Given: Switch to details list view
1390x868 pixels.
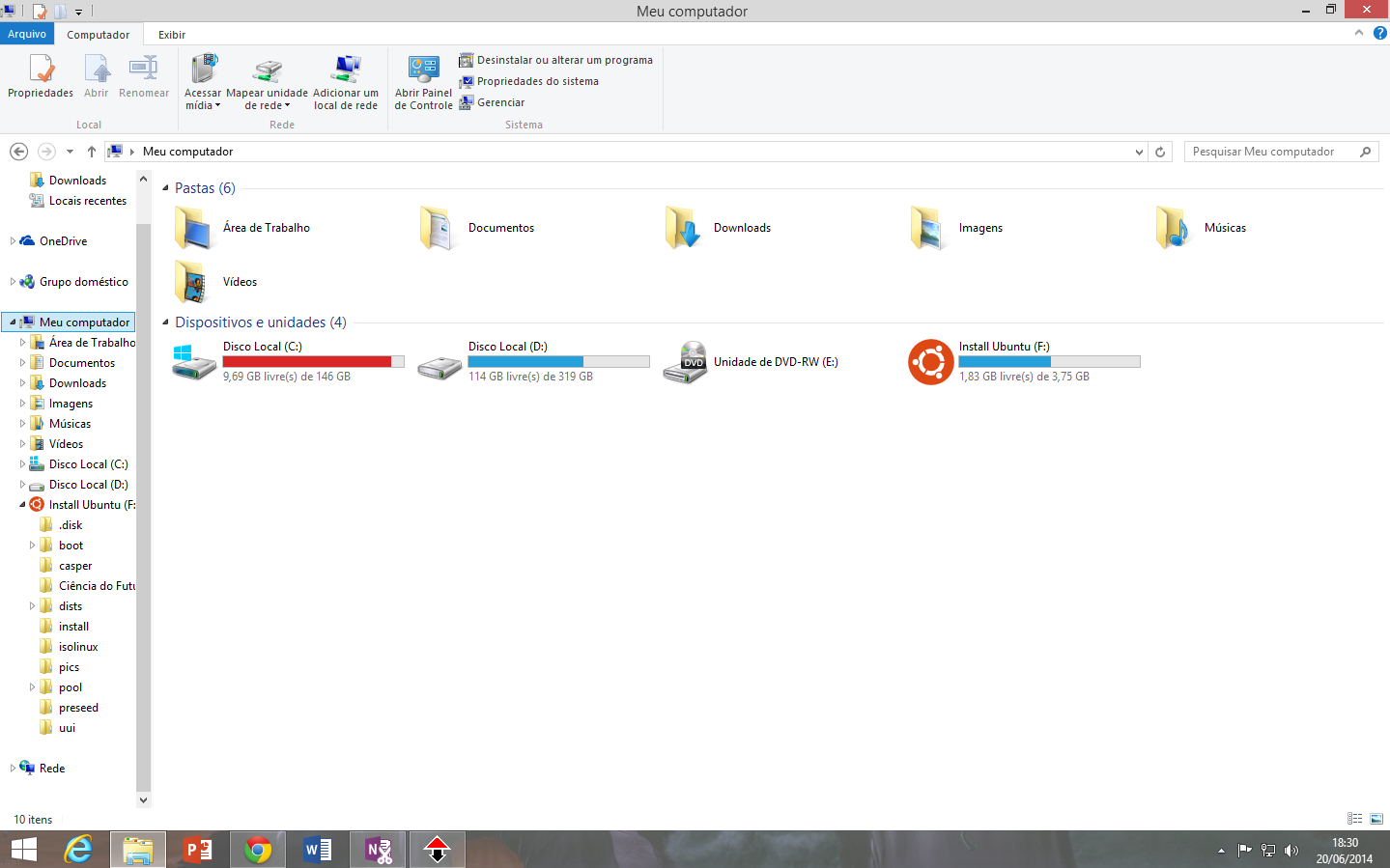Looking at the screenshot, I should point(1354,819).
